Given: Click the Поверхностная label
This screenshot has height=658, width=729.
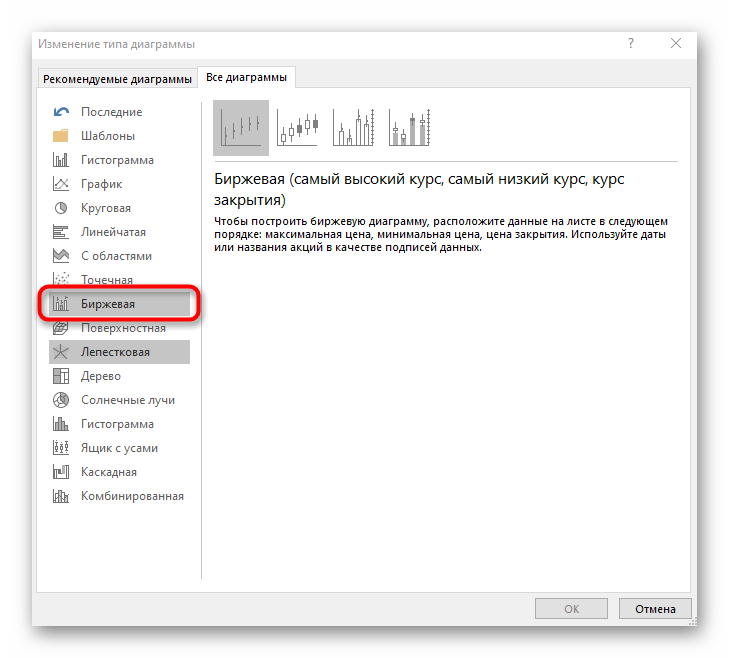Looking at the screenshot, I should (123, 328).
